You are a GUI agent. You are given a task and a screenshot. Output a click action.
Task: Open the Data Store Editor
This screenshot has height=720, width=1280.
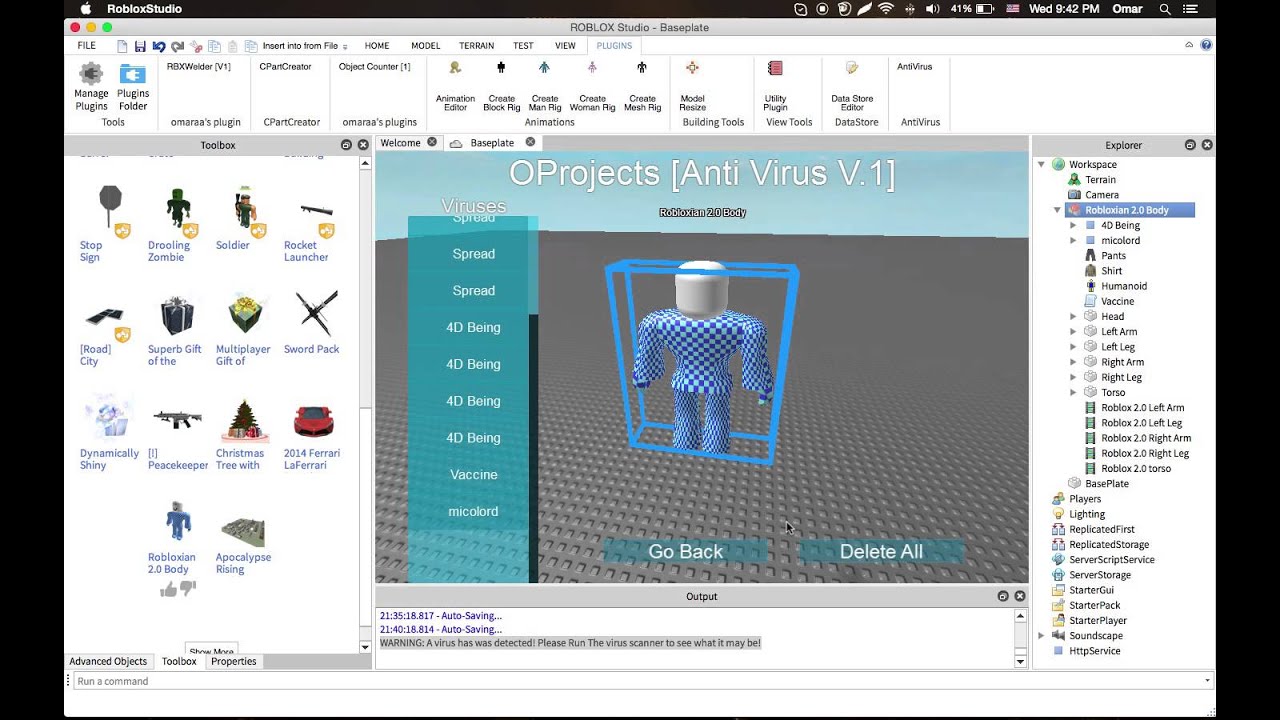point(852,86)
